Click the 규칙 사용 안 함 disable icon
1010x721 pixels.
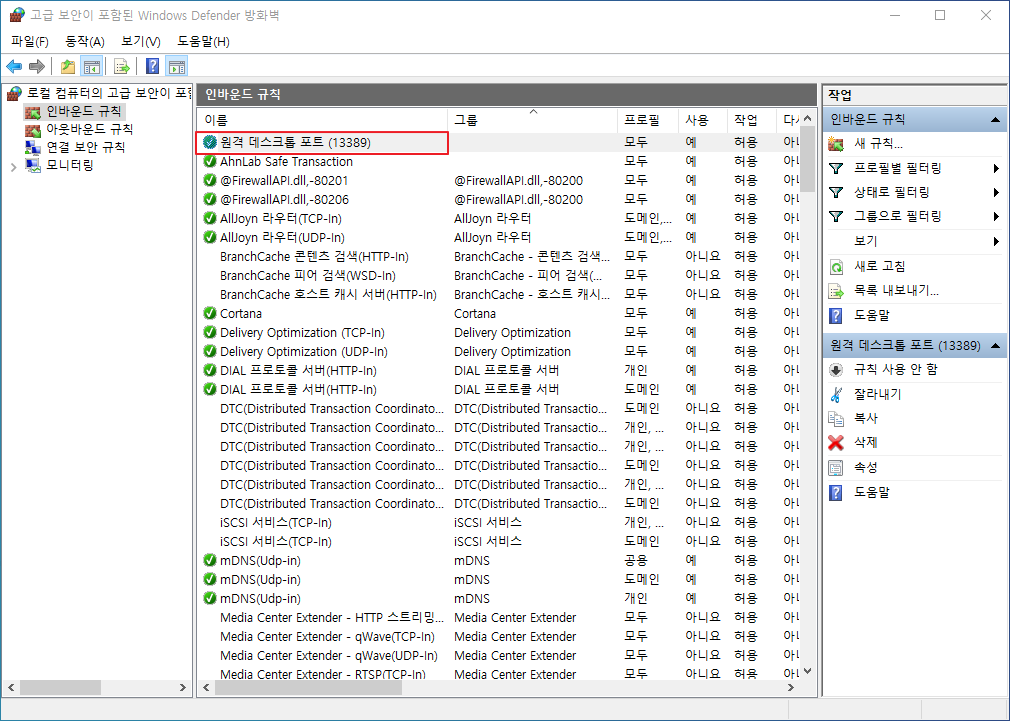pyautogui.click(x=836, y=370)
